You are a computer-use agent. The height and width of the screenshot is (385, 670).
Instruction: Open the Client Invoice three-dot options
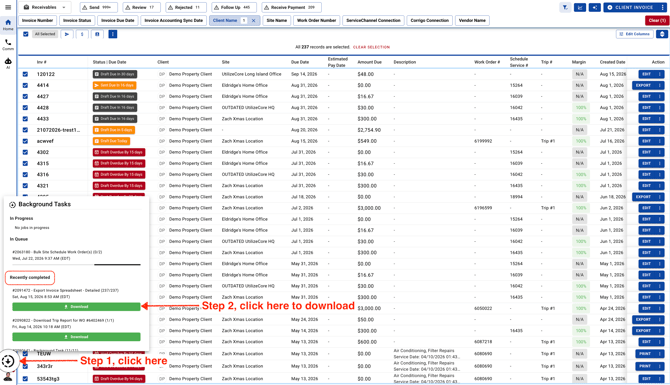[662, 7]
